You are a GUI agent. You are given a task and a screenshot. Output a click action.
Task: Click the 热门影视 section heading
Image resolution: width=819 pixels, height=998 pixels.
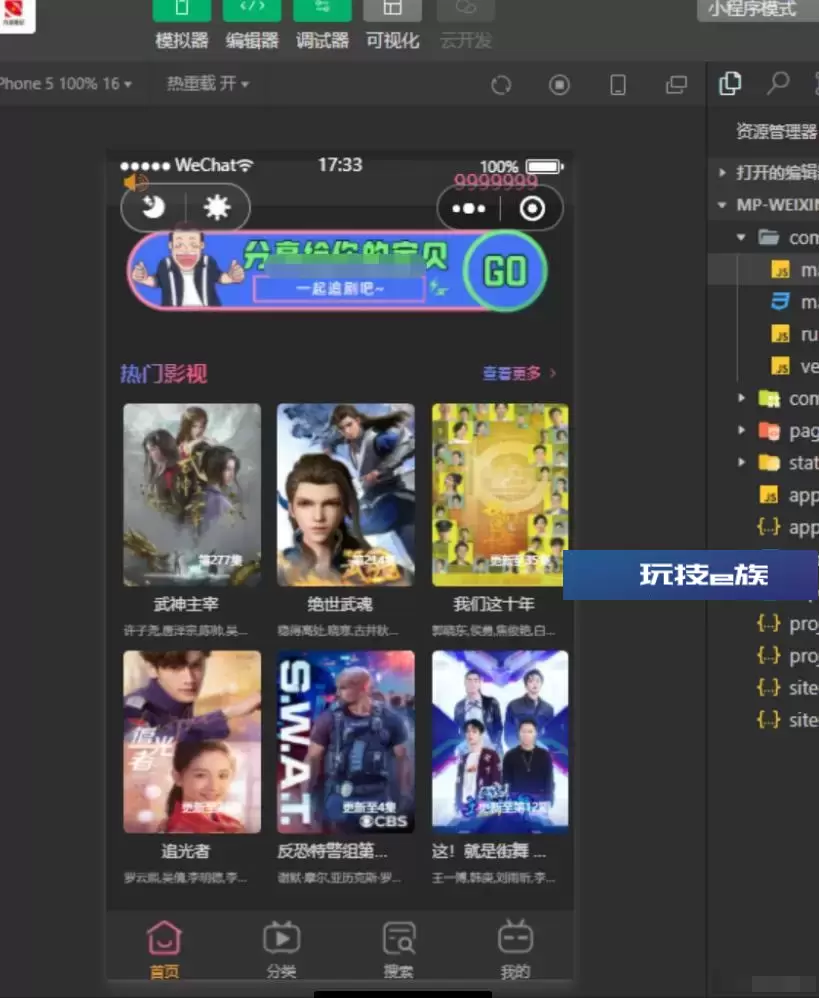tap(164, 374)
